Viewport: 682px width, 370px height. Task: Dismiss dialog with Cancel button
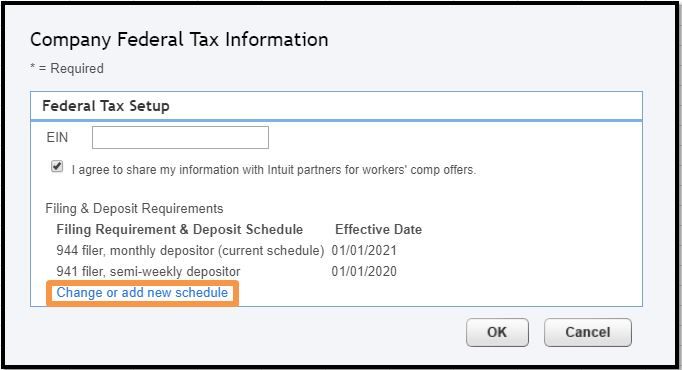pos(588,332)
